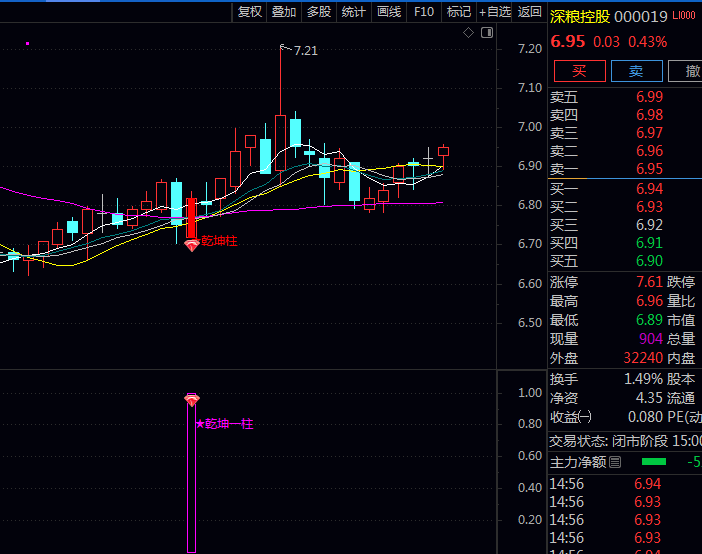Click the 卖三 price 6.97
Screen dimensions: 702x554
649,133
